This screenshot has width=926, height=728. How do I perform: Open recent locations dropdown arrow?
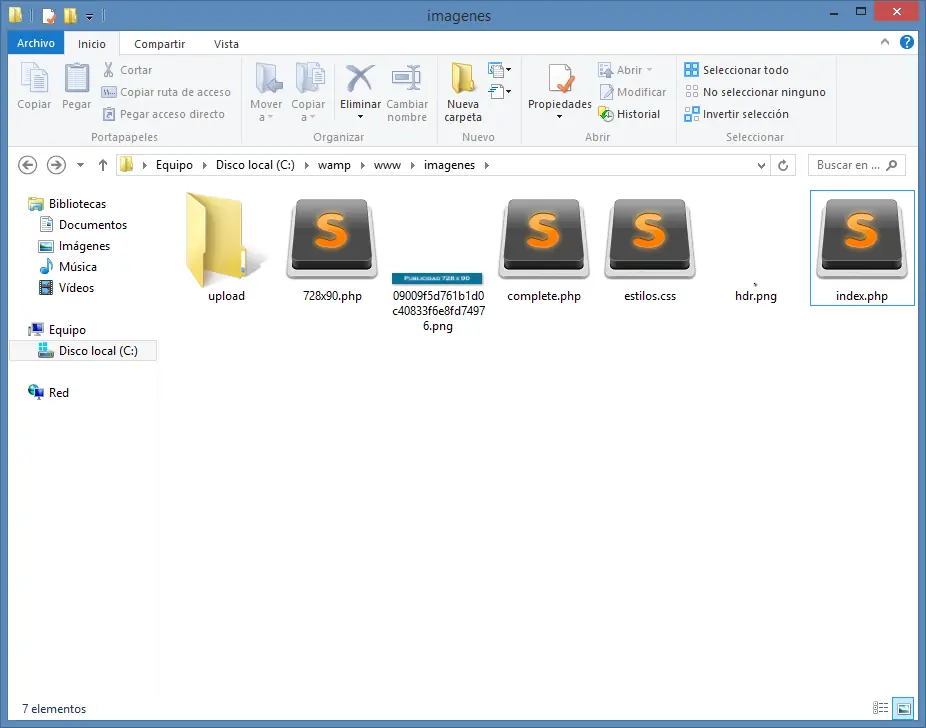[80, 165]
